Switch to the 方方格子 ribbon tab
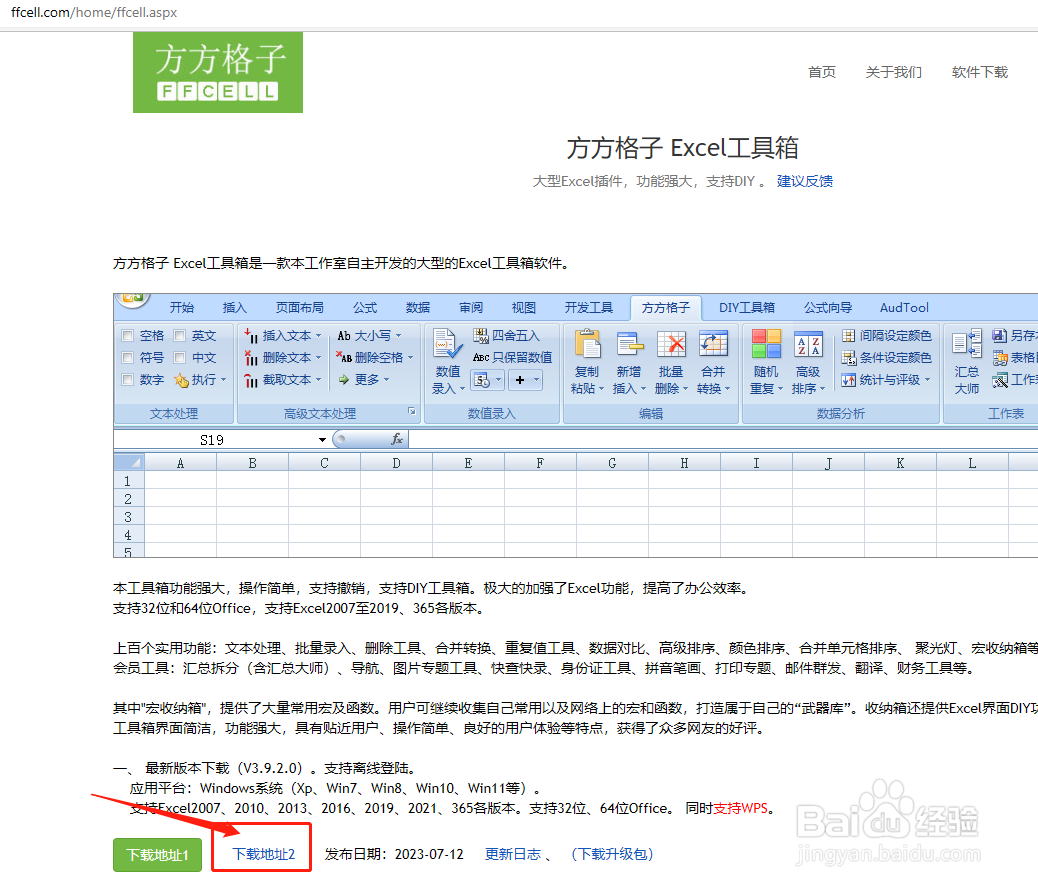 pyautogui.click(x=665, y=308)
